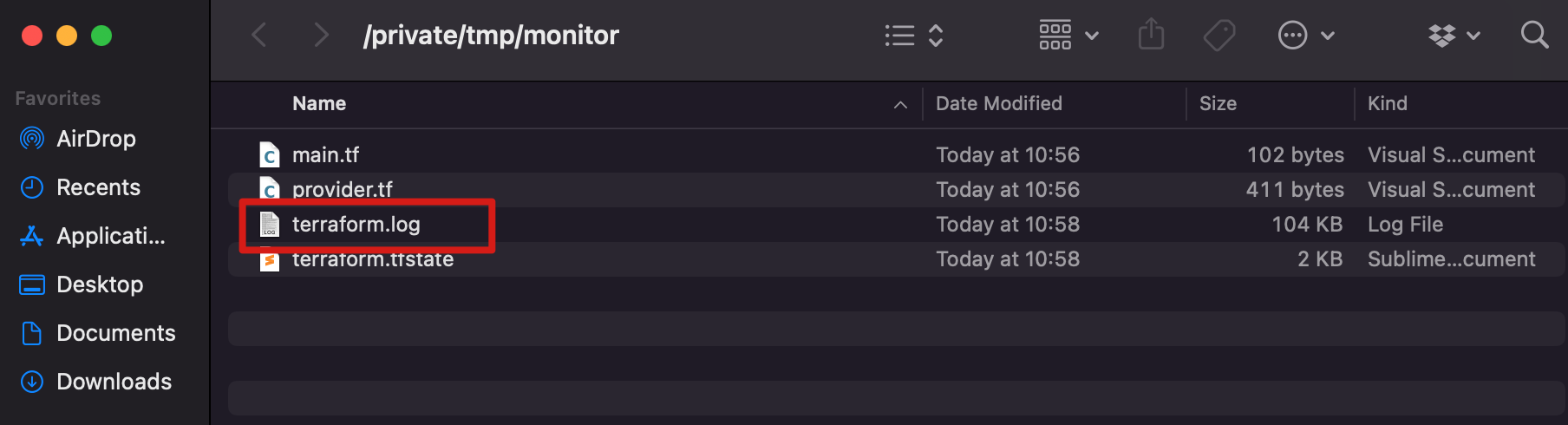Open the list view options switcher
The width and height of the screenshot is (1568, 425).
[913, 36]
